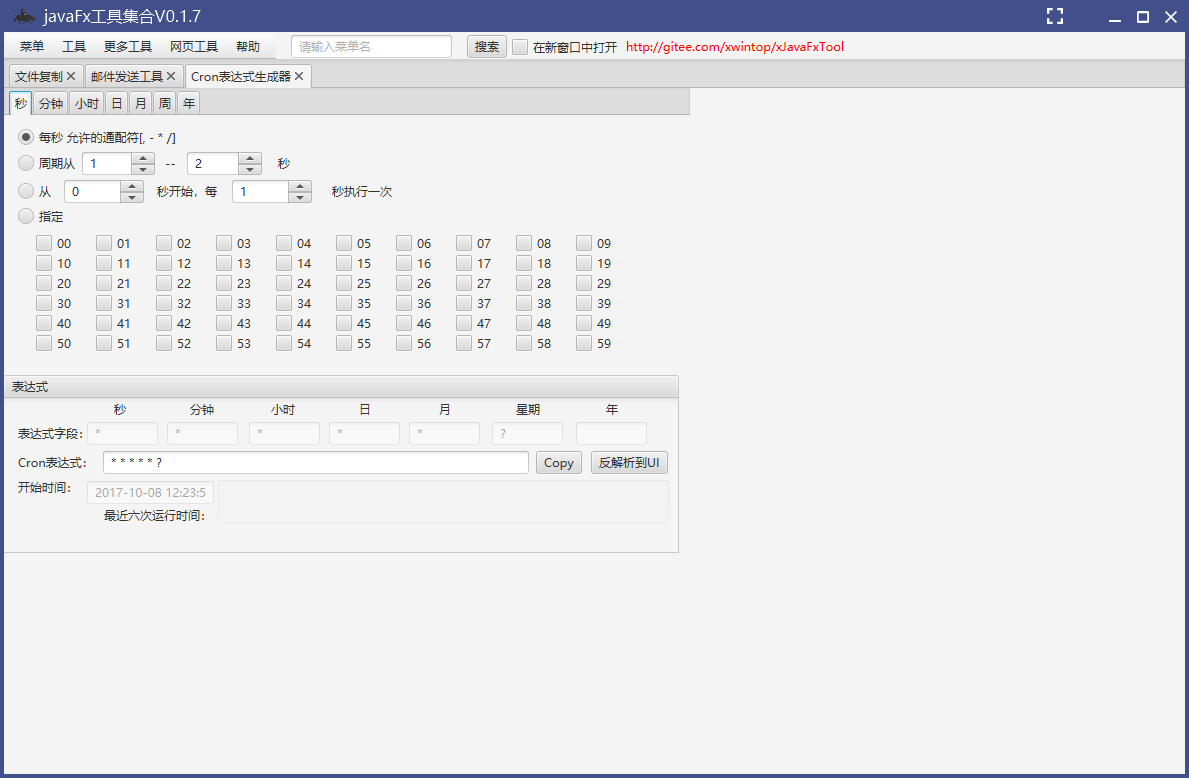
Task: Decrease the 每 interval seconds value
Action: (300, 197)
